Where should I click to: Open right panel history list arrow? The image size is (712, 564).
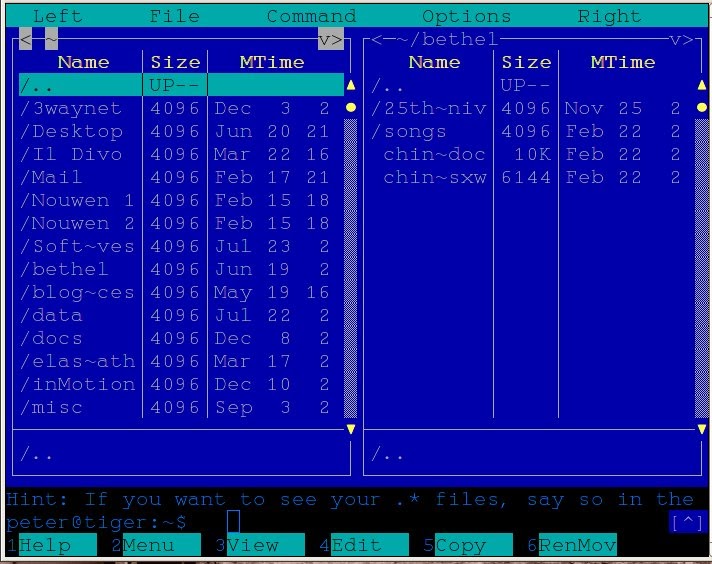tap(675, 40)
